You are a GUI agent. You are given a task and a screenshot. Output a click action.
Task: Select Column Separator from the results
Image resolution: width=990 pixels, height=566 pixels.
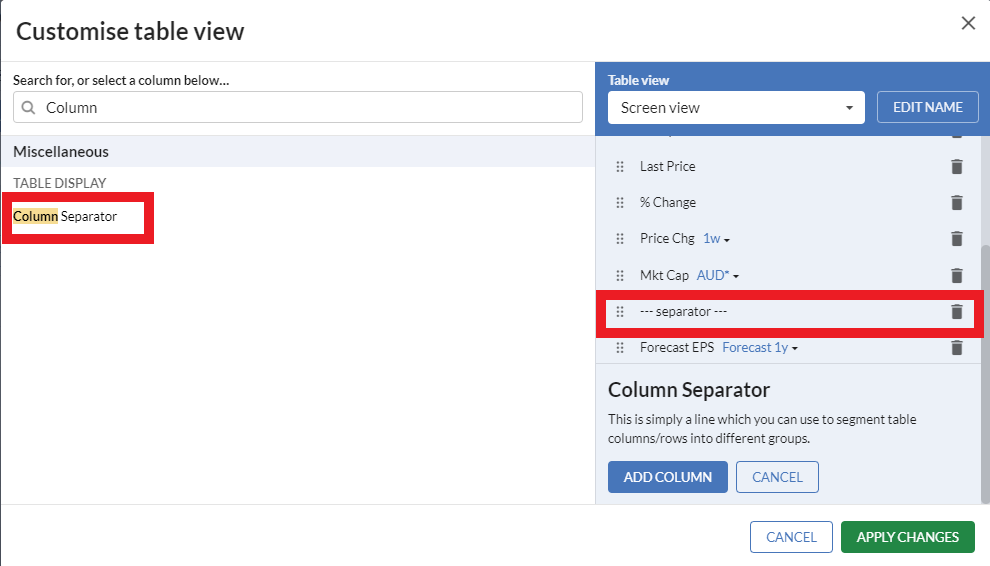(x=65, y=217)
